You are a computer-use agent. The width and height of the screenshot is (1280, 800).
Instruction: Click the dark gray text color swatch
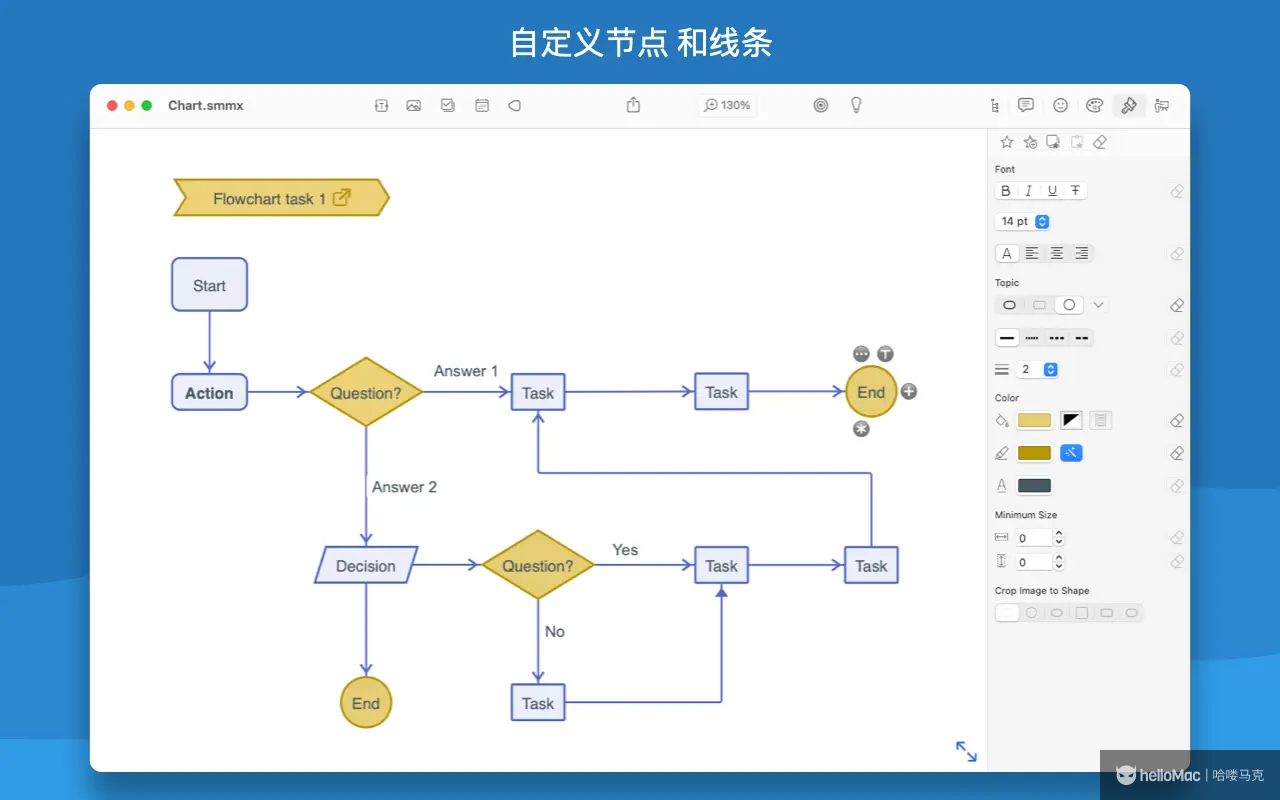(x=1034, y=486)
